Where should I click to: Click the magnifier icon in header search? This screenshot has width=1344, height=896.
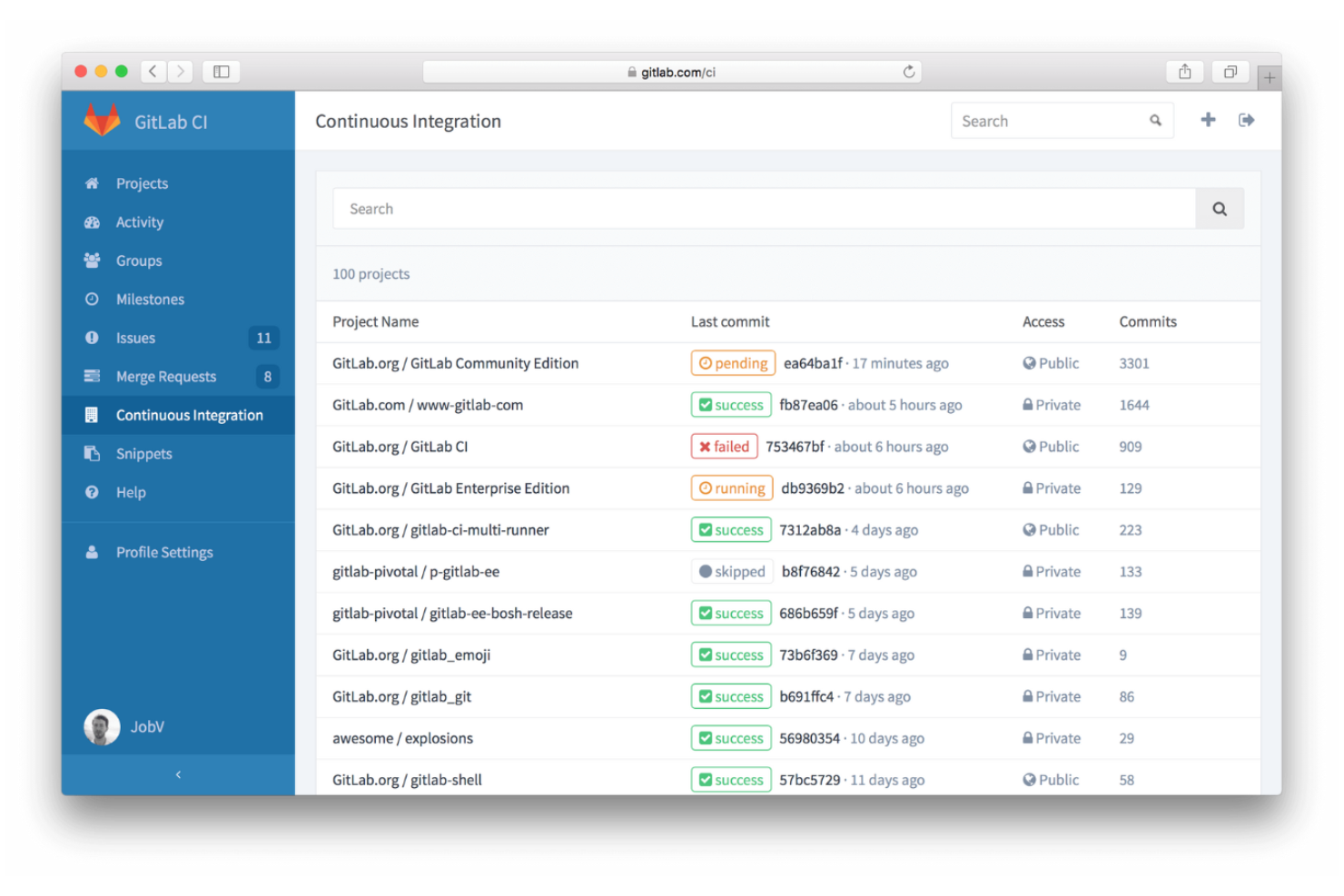(1155, 120)
